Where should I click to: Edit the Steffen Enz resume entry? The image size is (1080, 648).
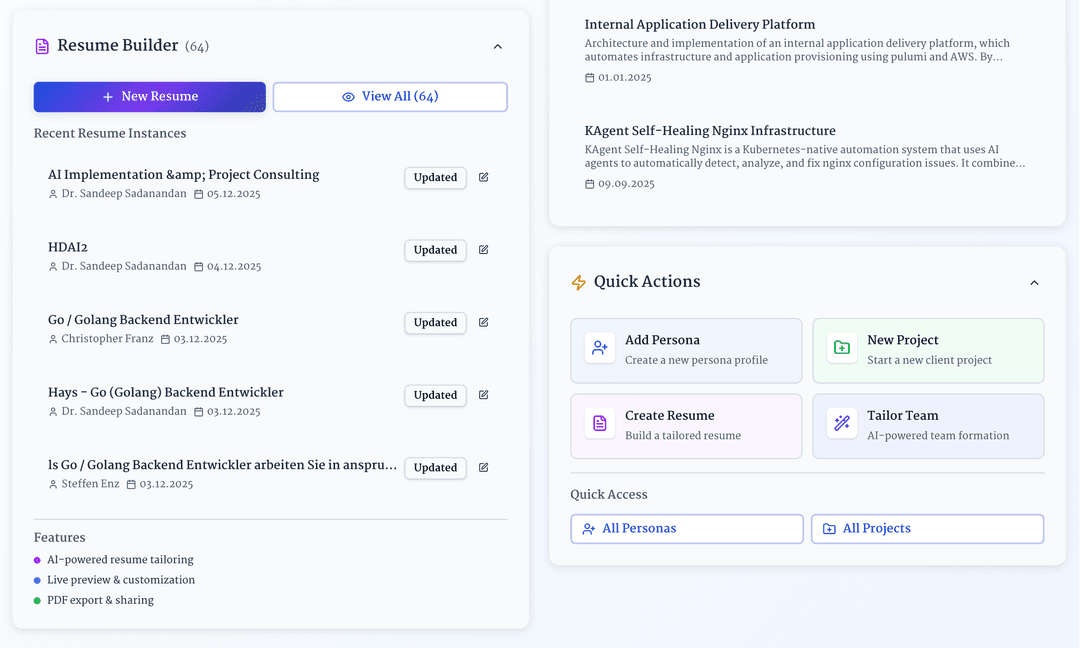tap(484, 467)
